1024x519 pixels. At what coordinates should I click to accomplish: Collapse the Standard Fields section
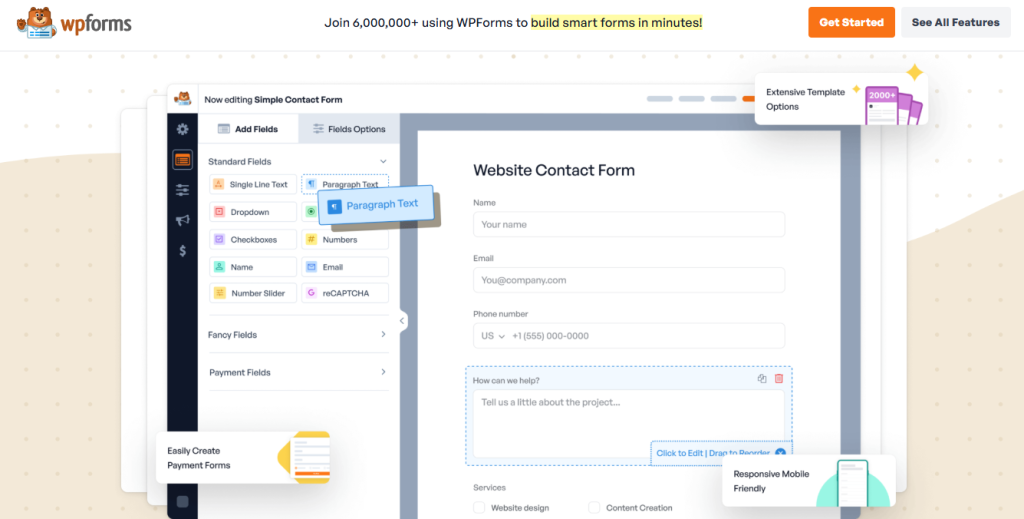click(x=383, y=161)
